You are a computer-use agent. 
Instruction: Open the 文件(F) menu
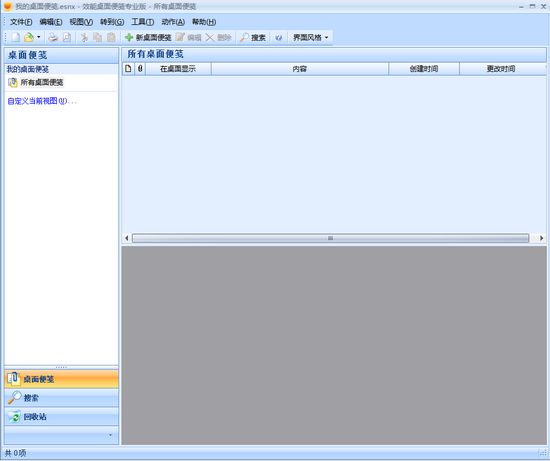pyautogui.click(x=21, y=22)
